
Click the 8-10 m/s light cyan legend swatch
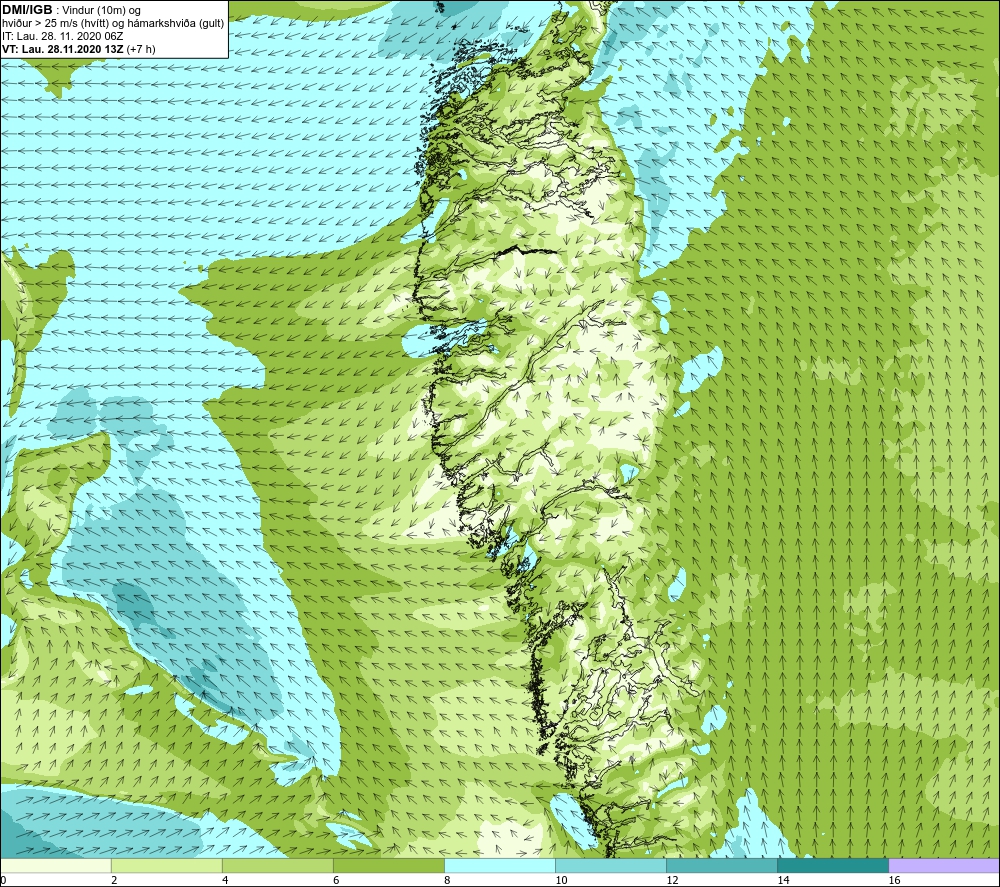click(x=500, y=866)
